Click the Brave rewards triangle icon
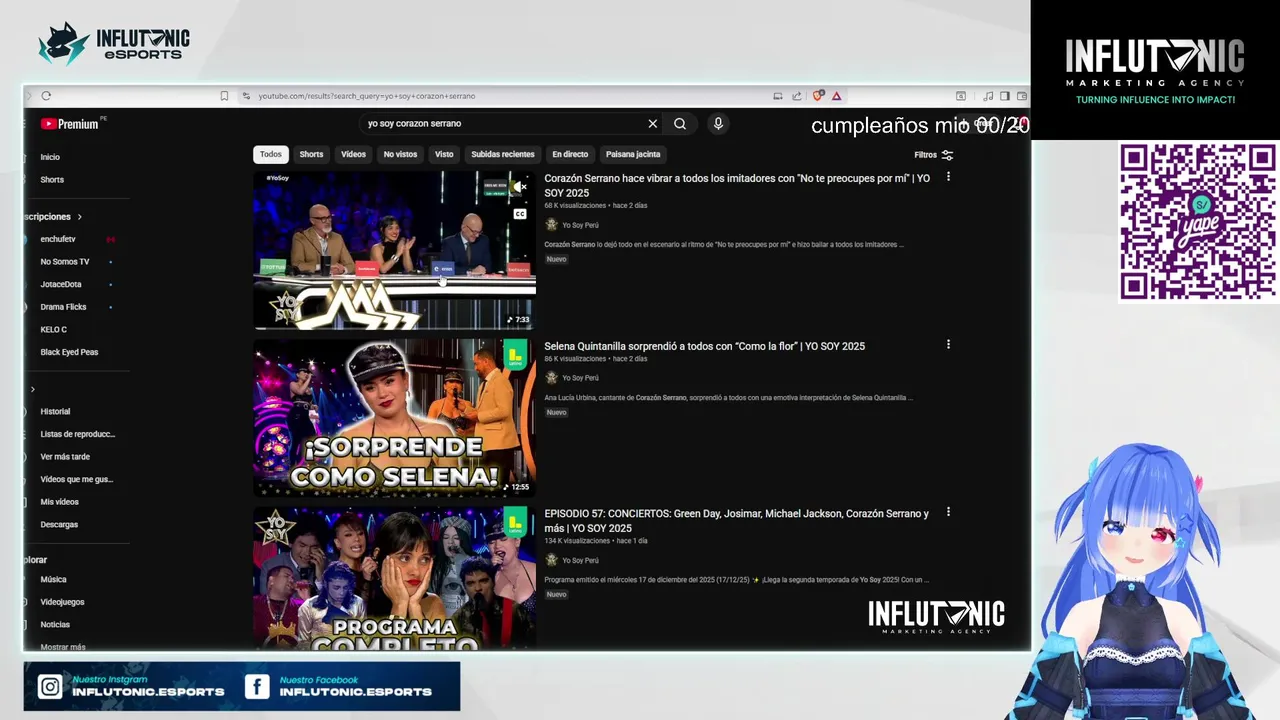 (x=836, y=96)
